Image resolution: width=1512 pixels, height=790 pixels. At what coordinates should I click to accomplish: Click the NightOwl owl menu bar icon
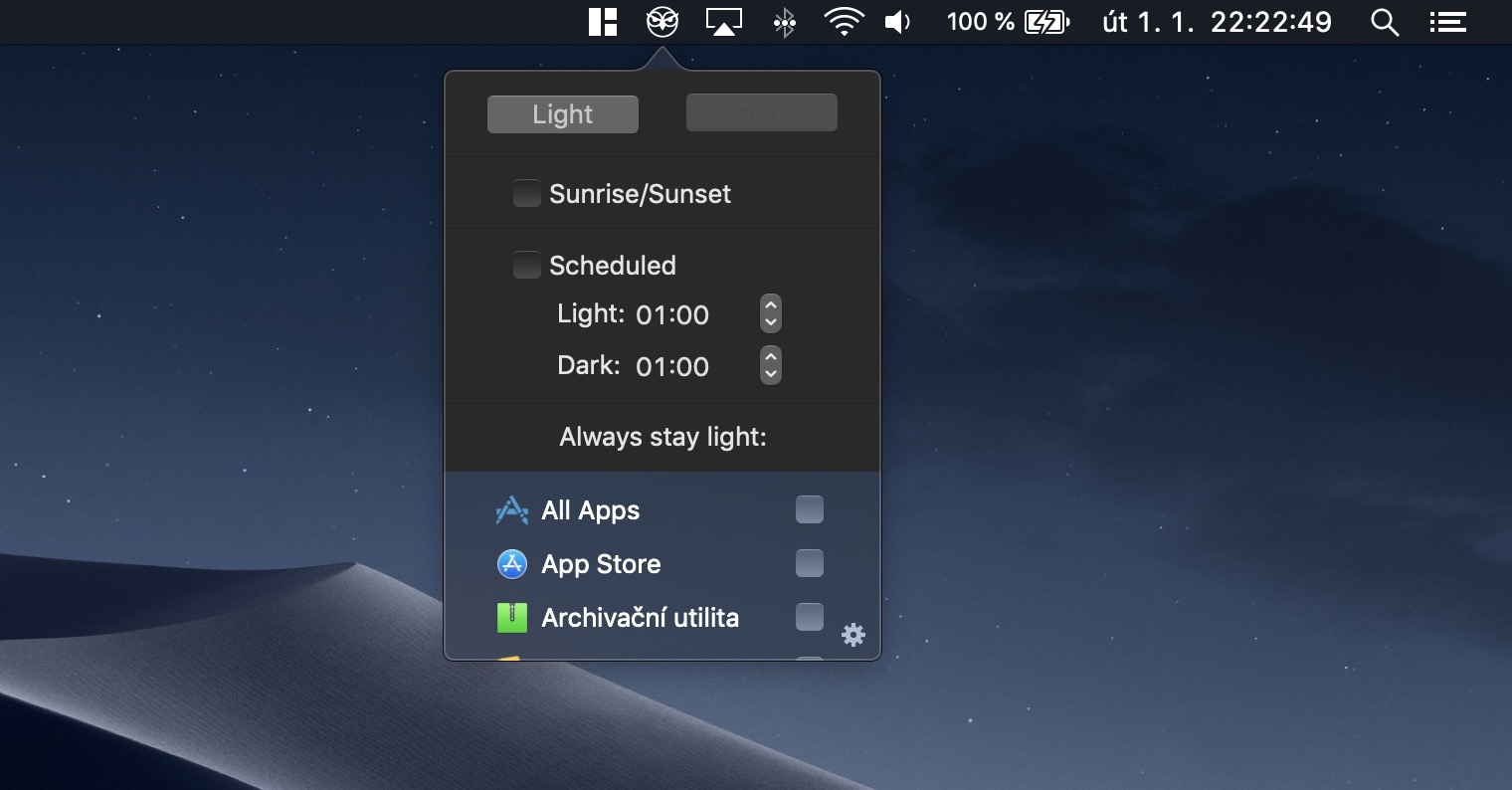pos(661,22)
